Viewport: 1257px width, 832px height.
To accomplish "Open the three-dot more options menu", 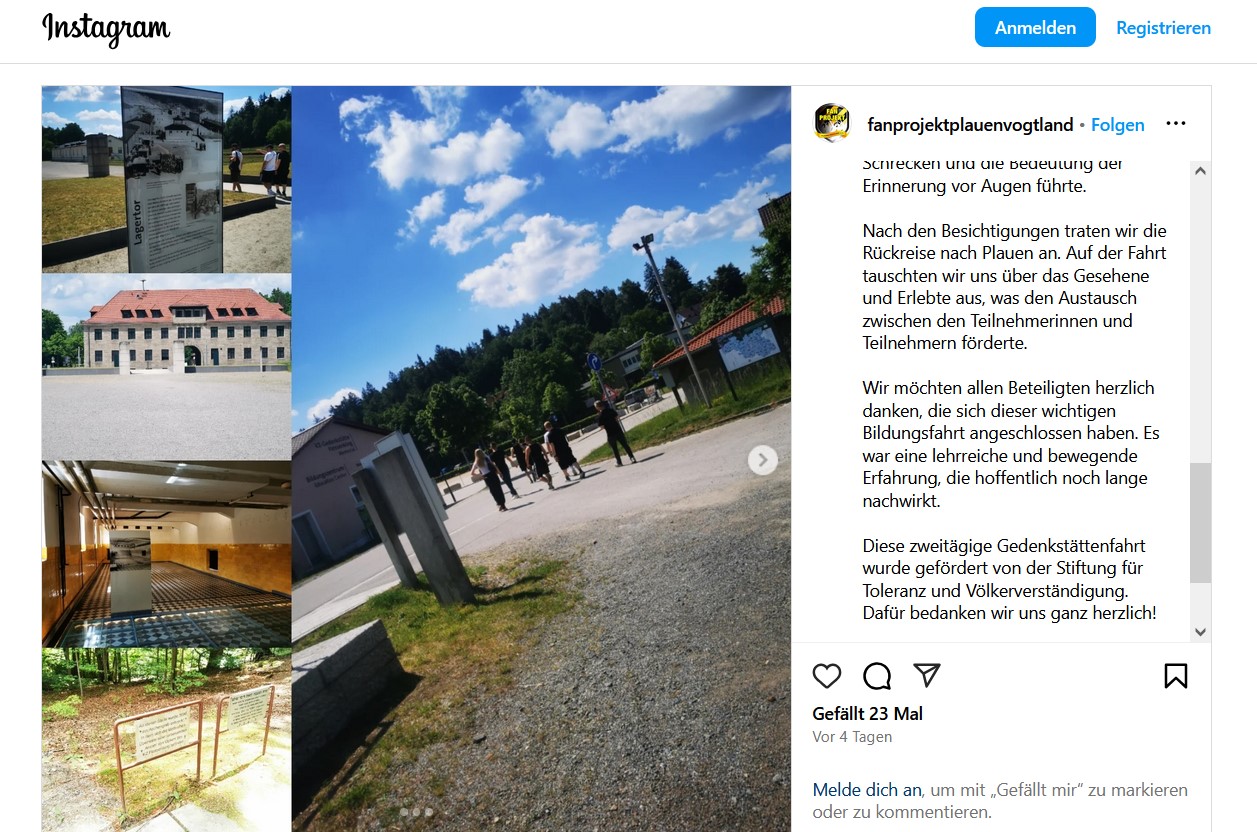I will click(x=1176, y=124).
